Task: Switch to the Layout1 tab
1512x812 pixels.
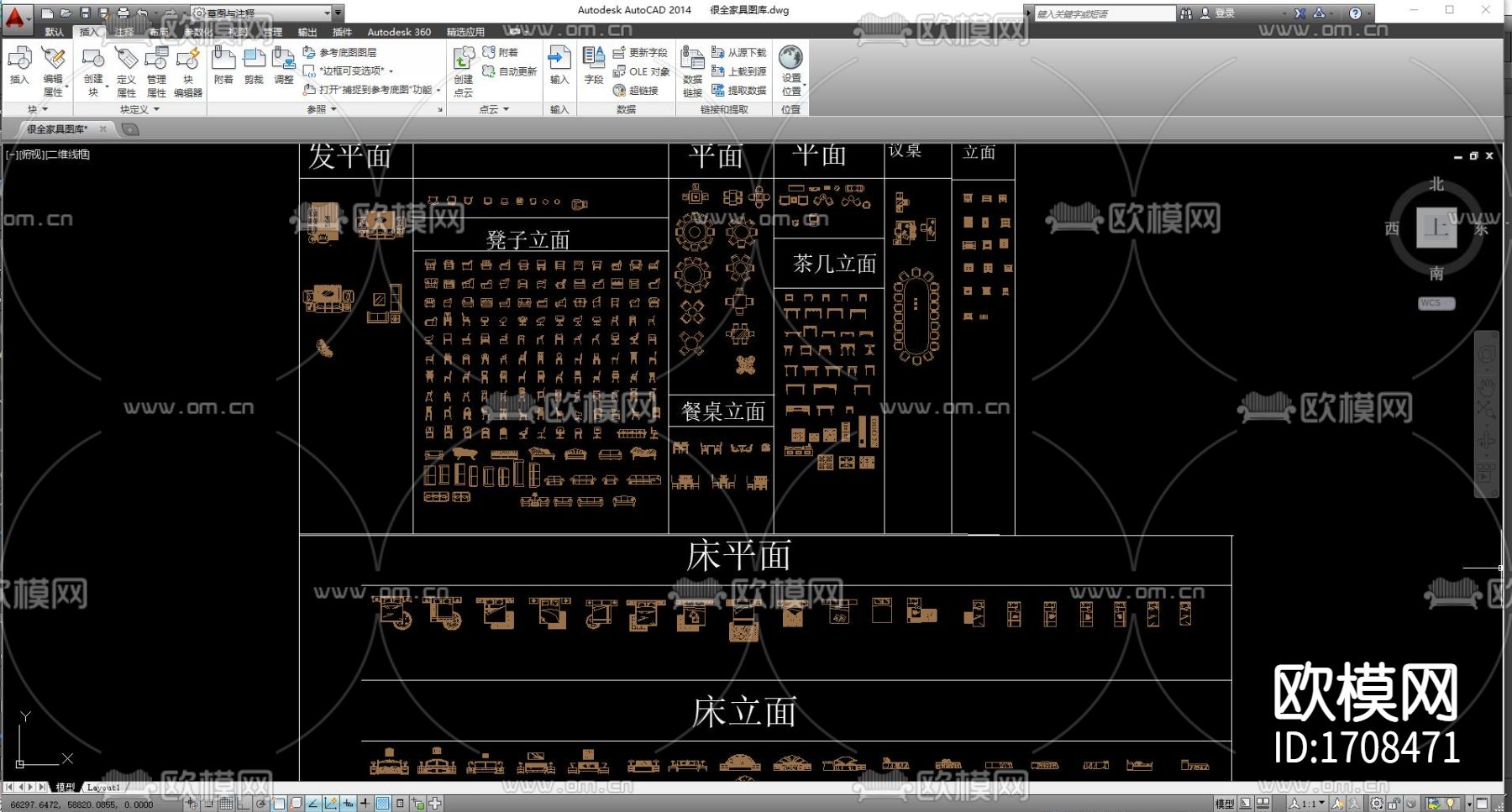Action: (102, 788)
